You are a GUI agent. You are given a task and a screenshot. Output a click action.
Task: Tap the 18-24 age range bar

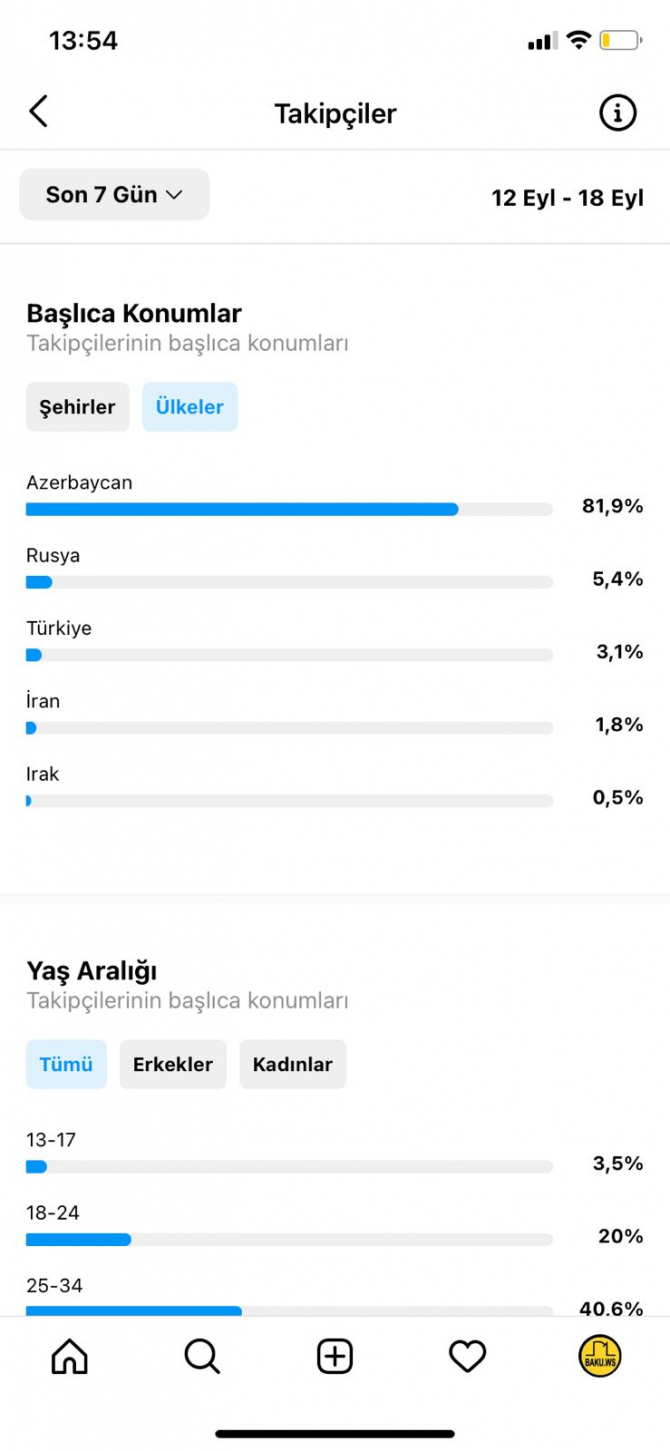pos(289,1240)
